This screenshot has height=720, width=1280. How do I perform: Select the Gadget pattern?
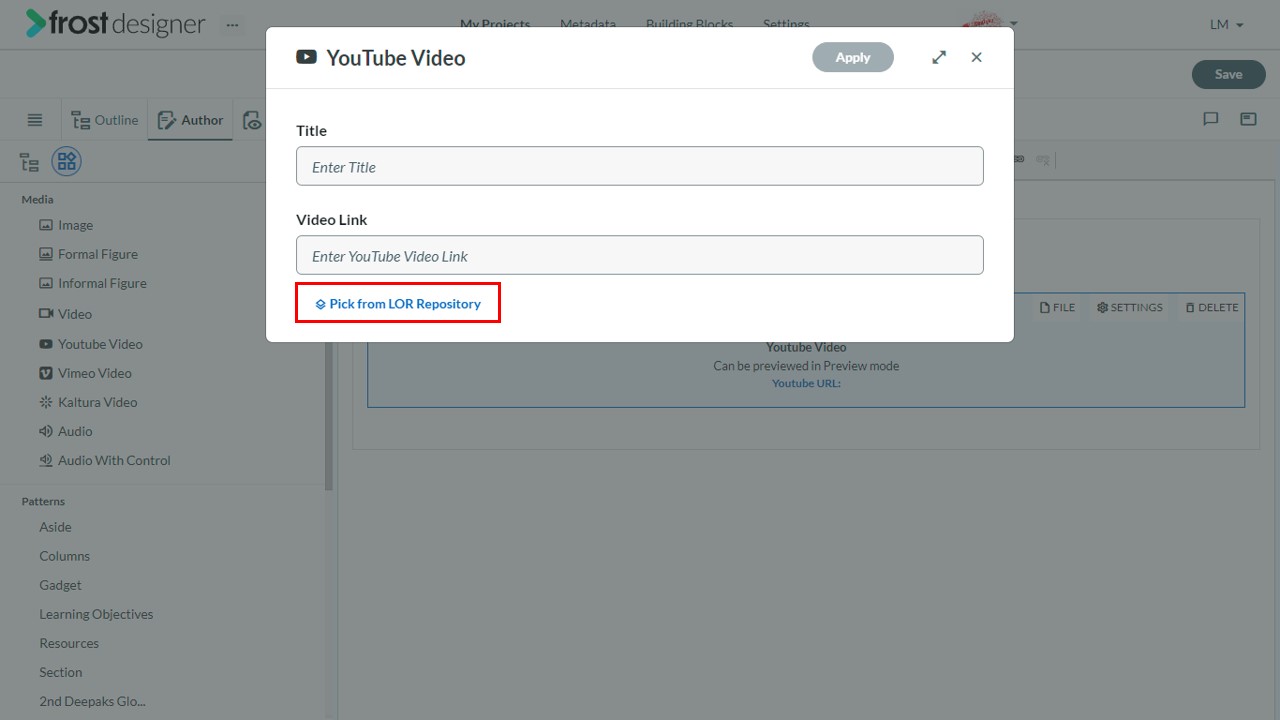(x=60, y=585)
